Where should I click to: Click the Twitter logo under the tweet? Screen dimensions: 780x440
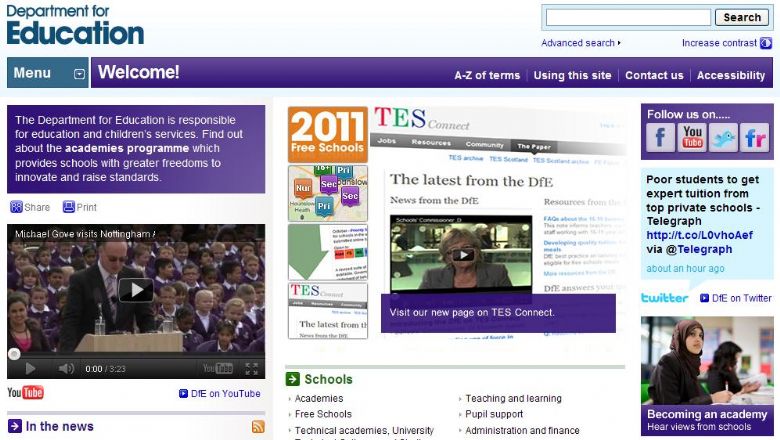(665, 298)
